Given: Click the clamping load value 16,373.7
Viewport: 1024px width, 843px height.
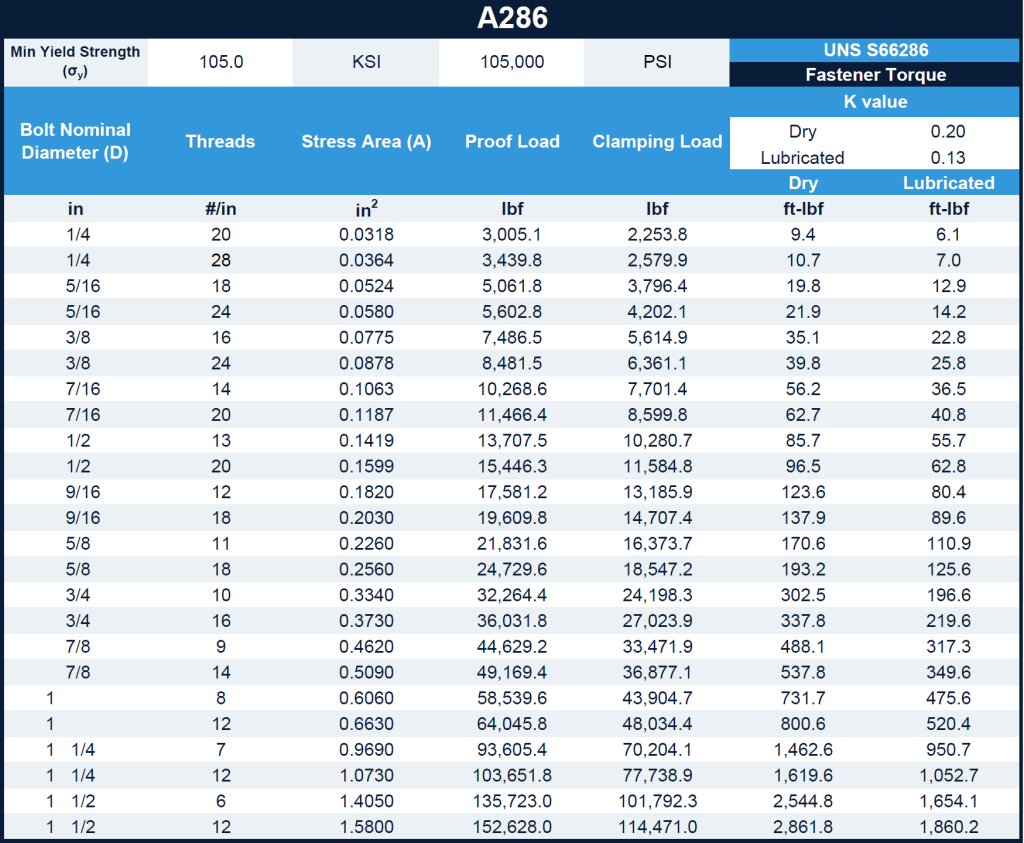Looking at the screenshot, I should [x=657, y=544].
